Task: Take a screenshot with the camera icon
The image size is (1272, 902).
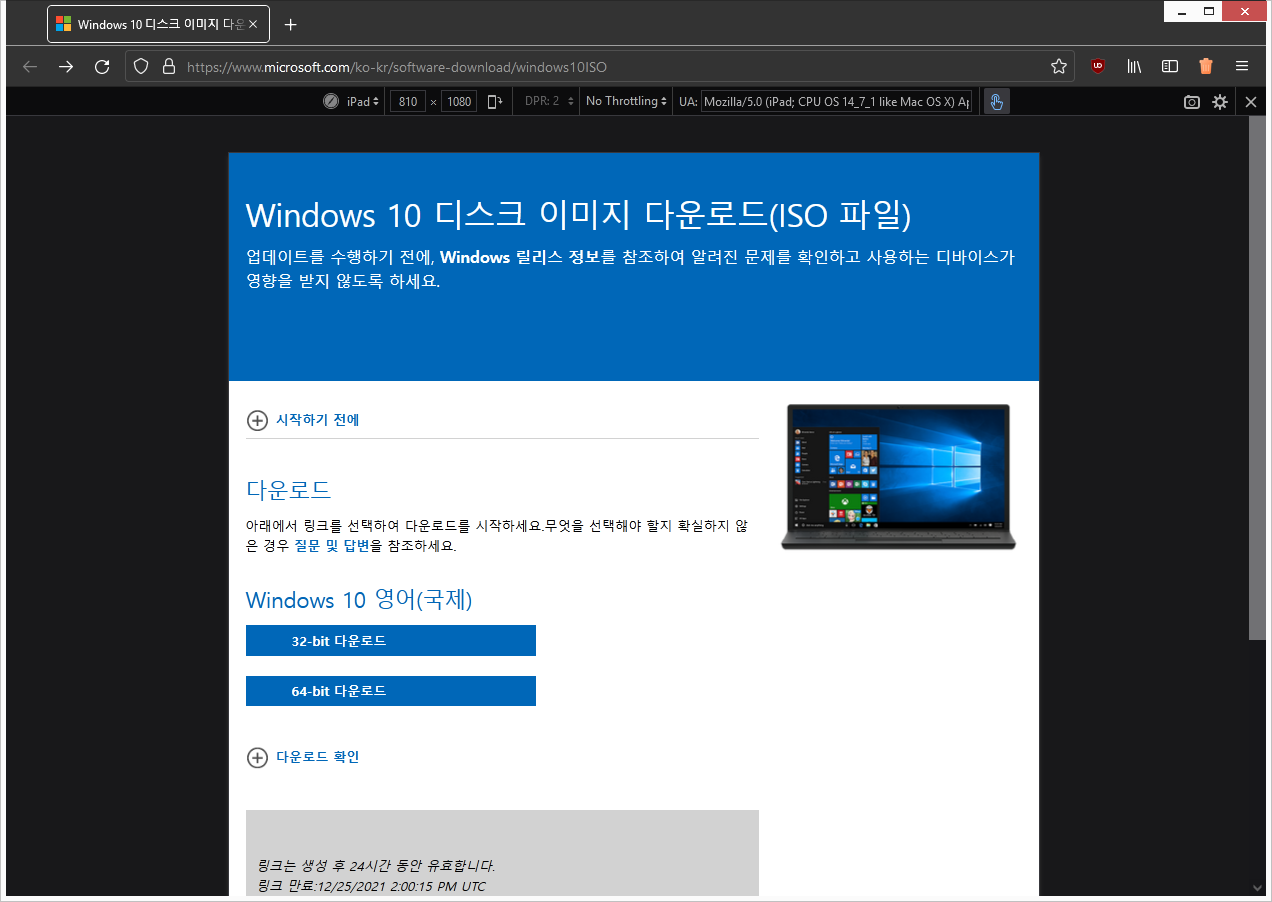Action: (x=1192, y=102)
